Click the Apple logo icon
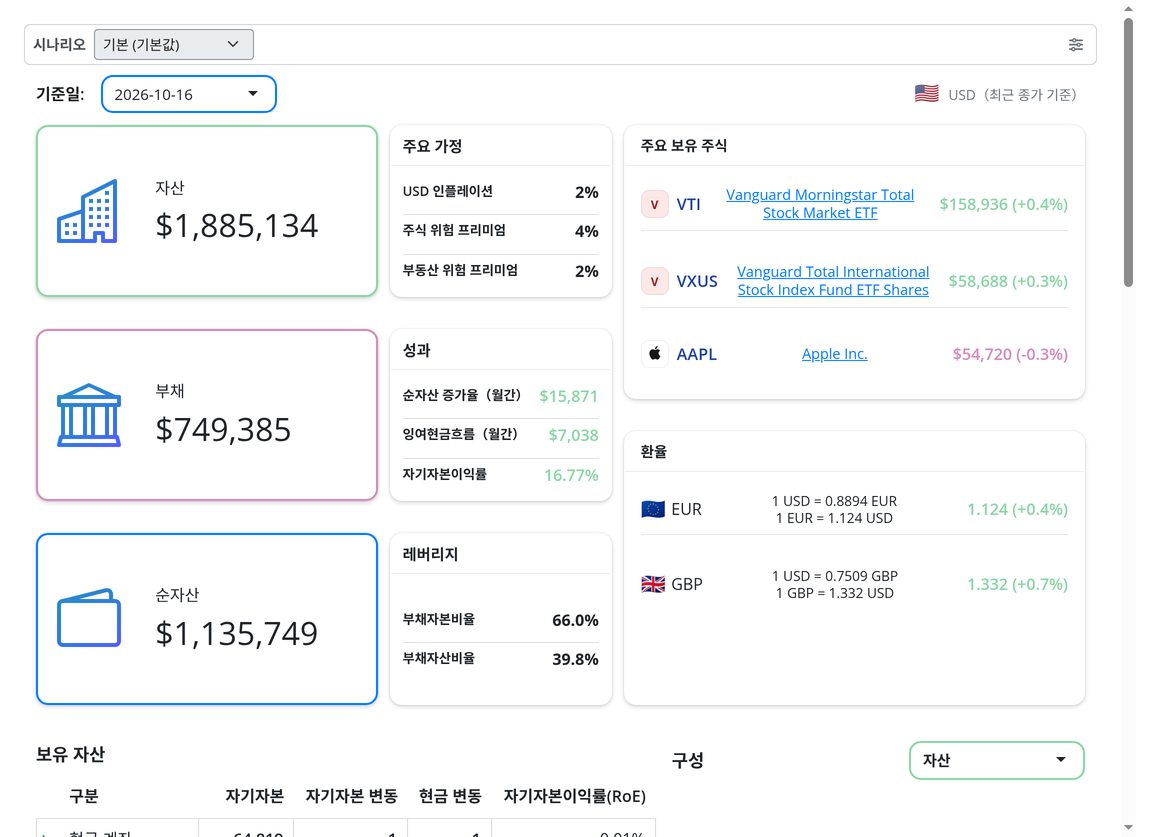Image resolution: width=1160 pixels, height=837 pixels. 654,354
